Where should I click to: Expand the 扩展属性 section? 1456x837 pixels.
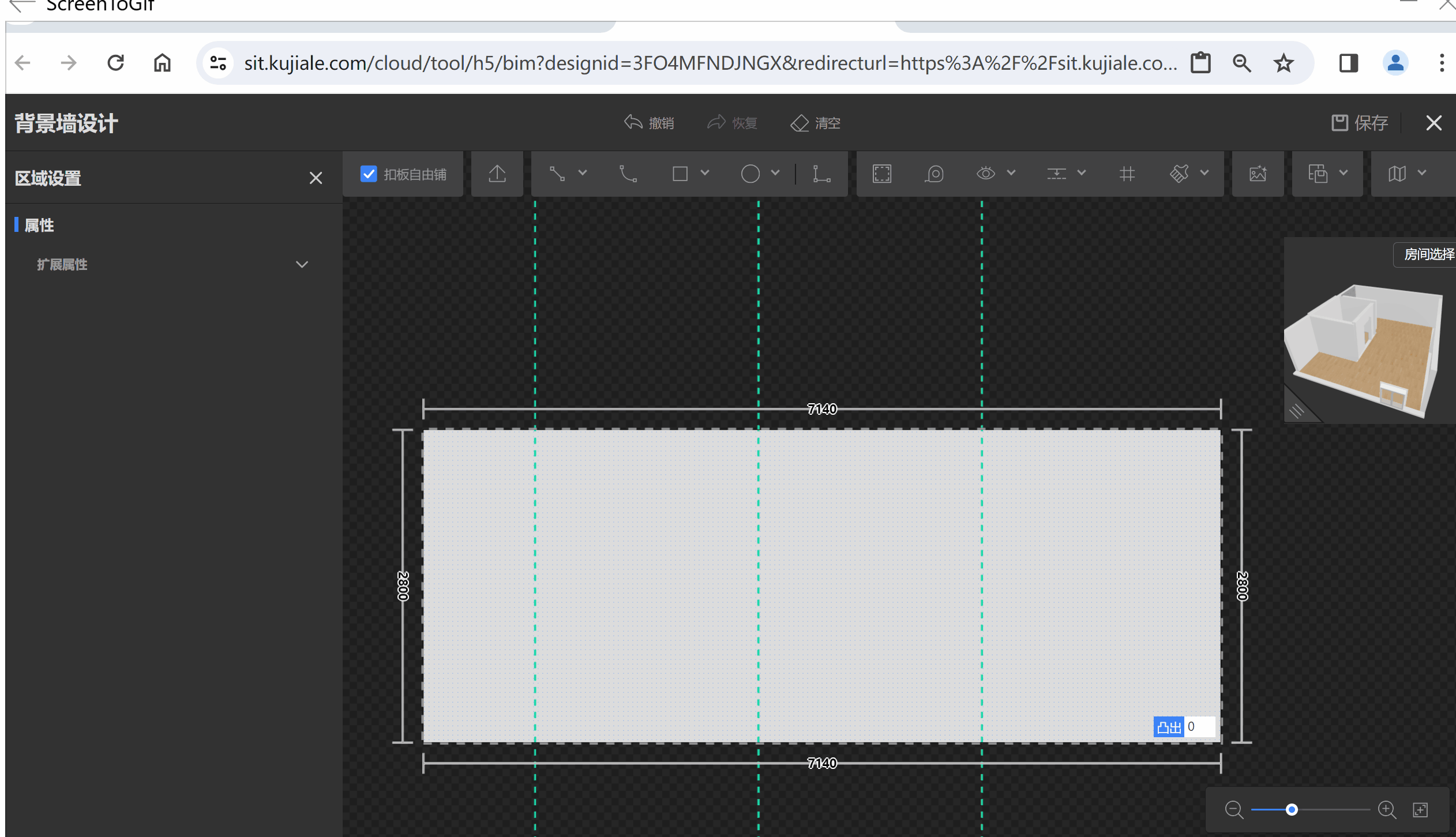click(x=301, y=265)
